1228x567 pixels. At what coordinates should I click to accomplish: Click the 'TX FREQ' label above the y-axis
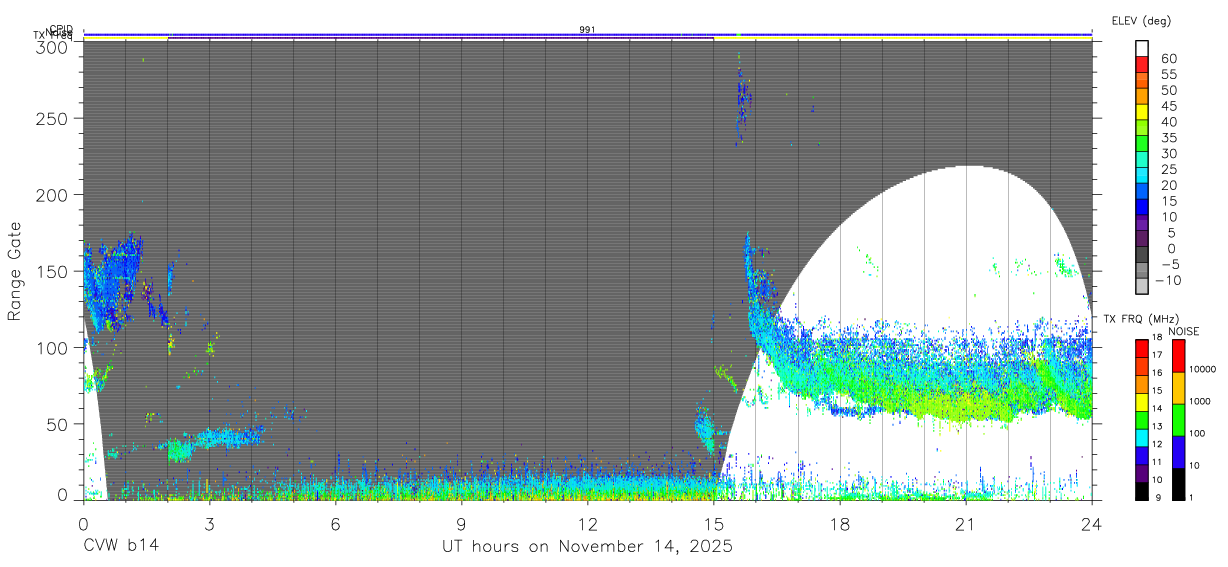coord(53,36)
